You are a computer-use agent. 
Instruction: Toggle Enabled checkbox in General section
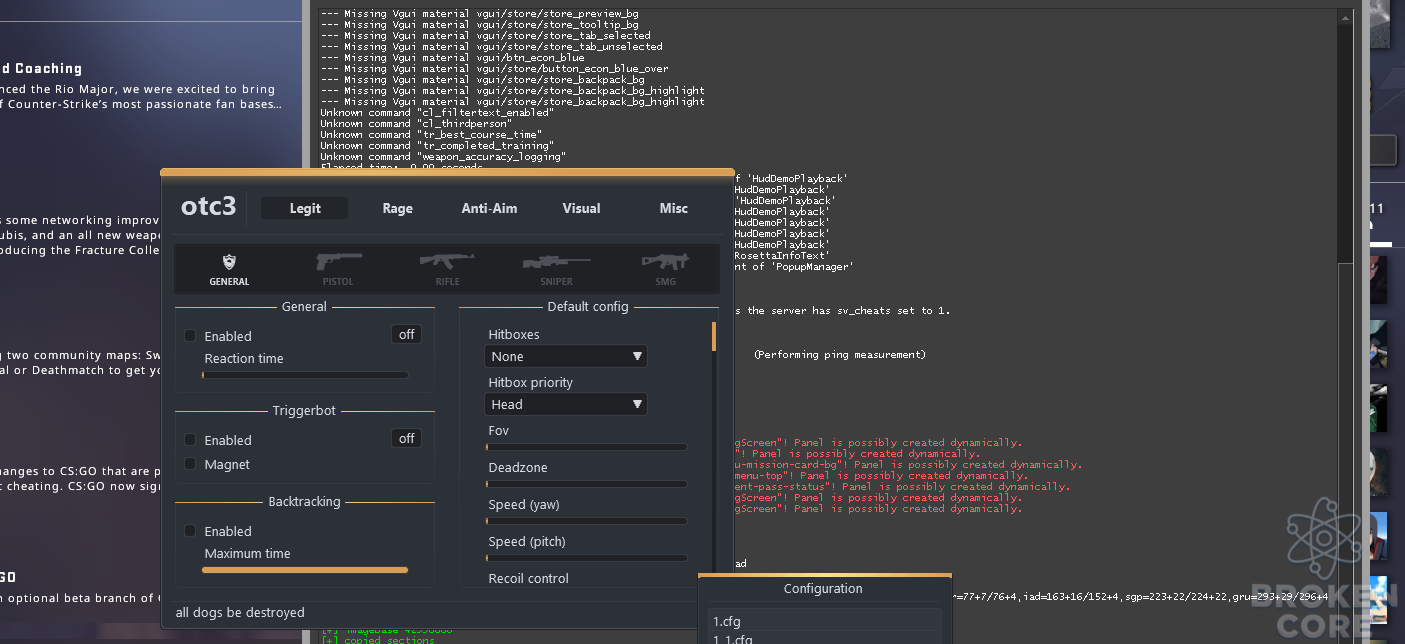(x=190, y=336)
